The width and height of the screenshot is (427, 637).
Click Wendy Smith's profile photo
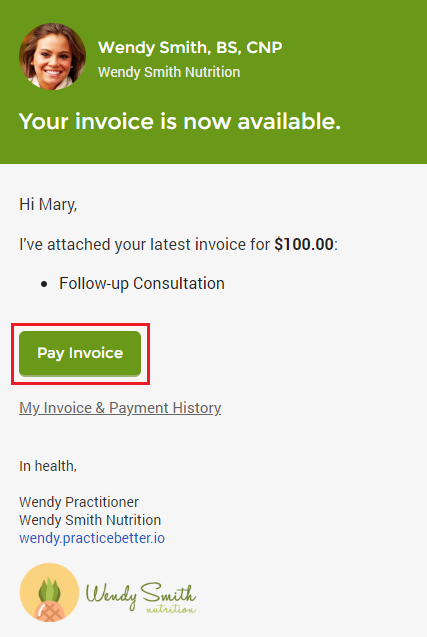tap(52, 56)
